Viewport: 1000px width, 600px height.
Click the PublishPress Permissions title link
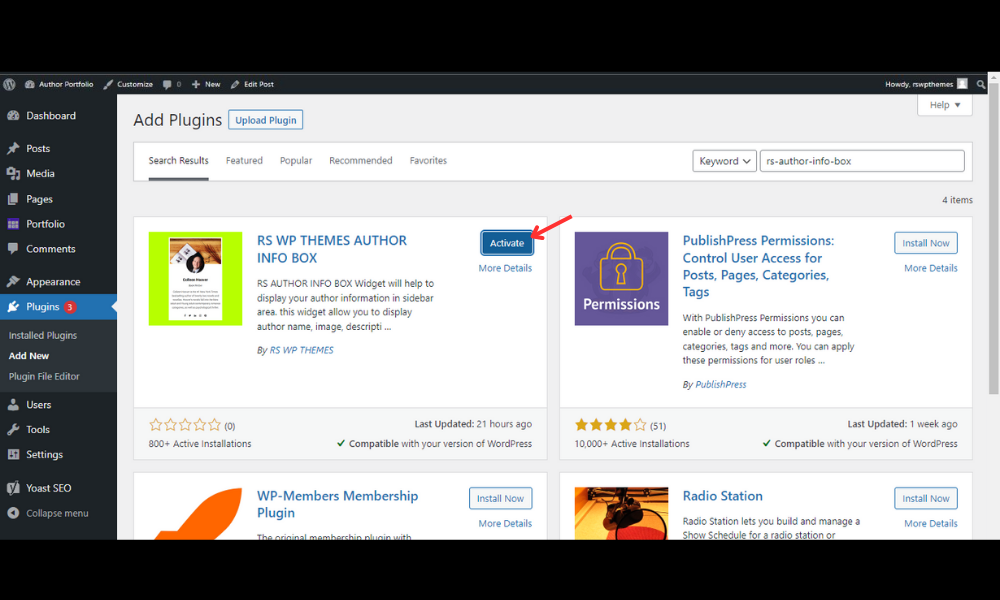pos(758,266)
